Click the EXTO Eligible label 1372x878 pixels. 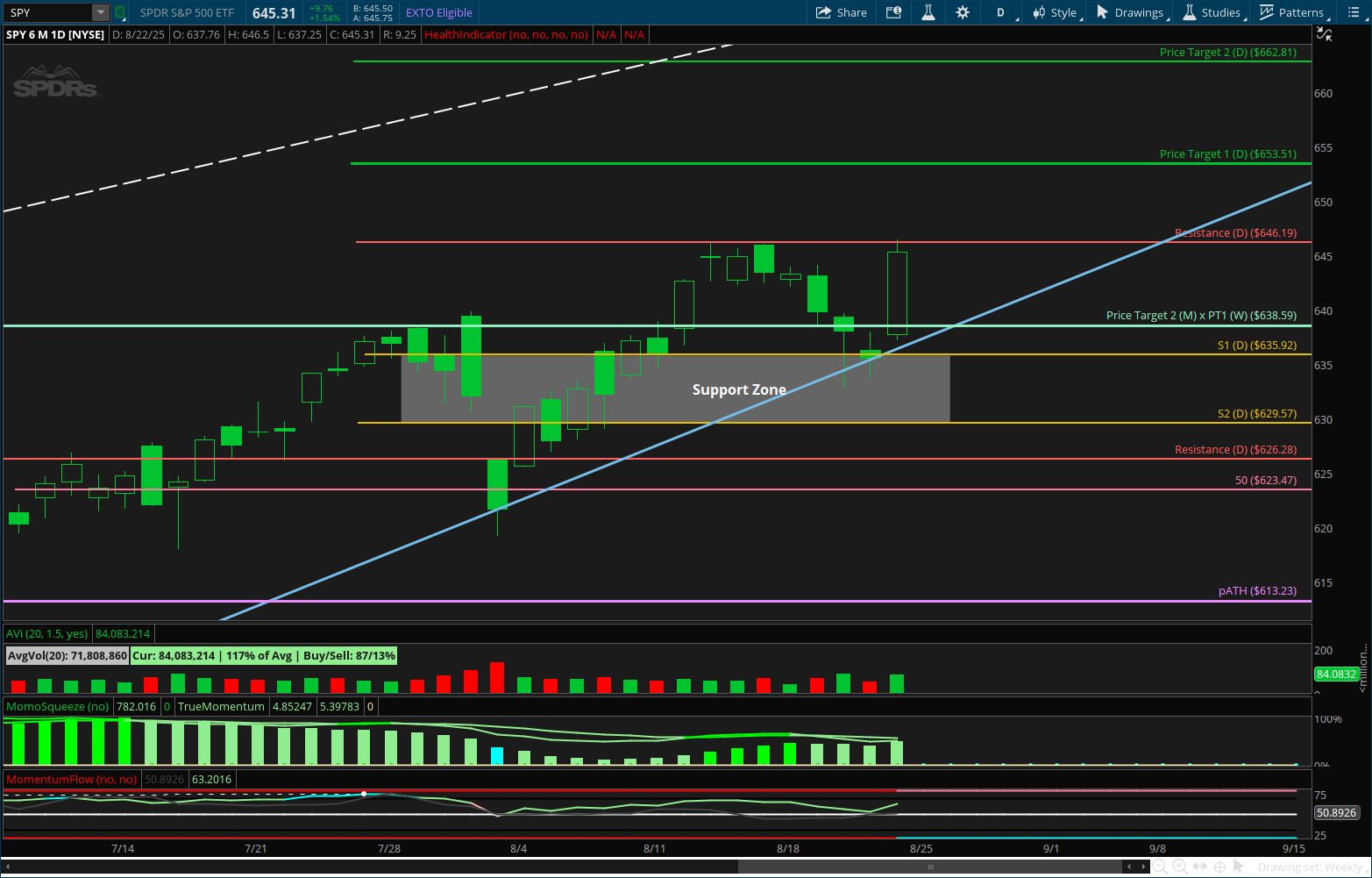[x=439, y=13]
